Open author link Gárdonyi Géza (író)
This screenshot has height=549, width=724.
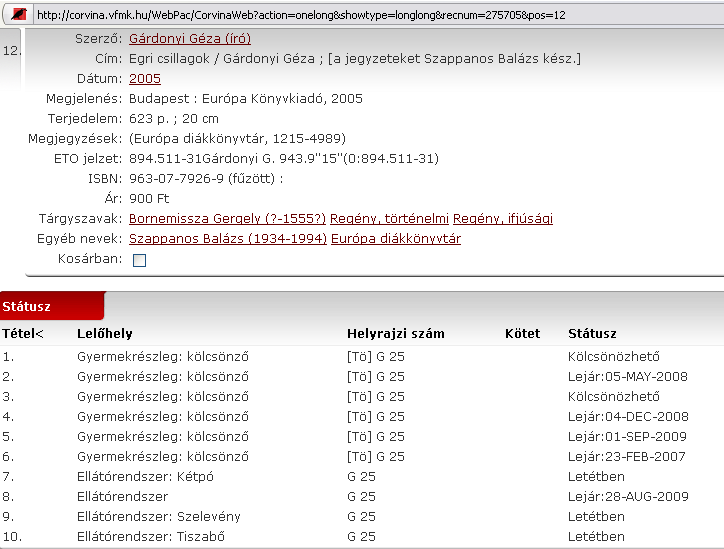pyautogui.click(x=190, y=39)
